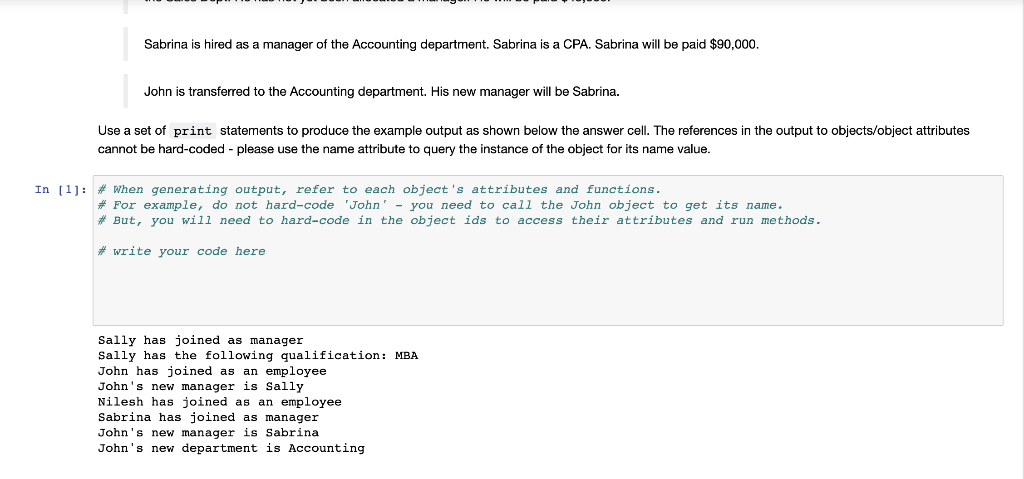The image size is (1024, 479).
Task: Click the '# For example, do not hard-code' comment
Action: click(x=440, y=205)
